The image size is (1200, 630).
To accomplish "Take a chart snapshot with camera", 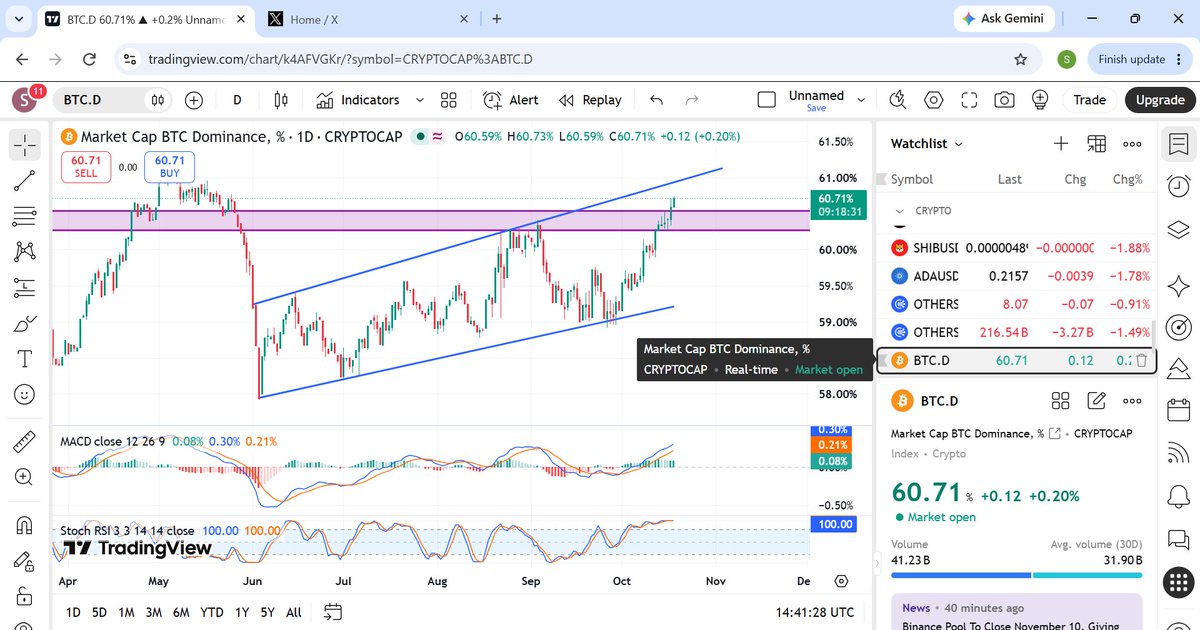I will 1004,100.
